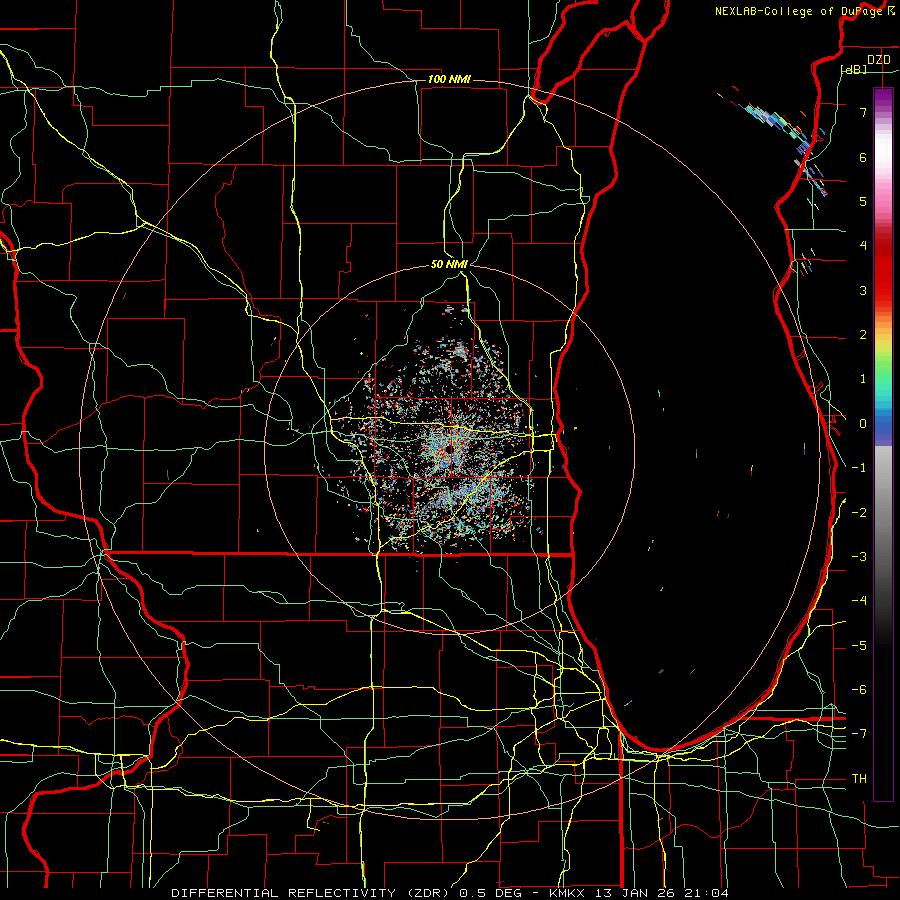Click the -1 tick label on color scale
Image resolution: width=900 pixels, height=900 pixels.
click(859, 468)
